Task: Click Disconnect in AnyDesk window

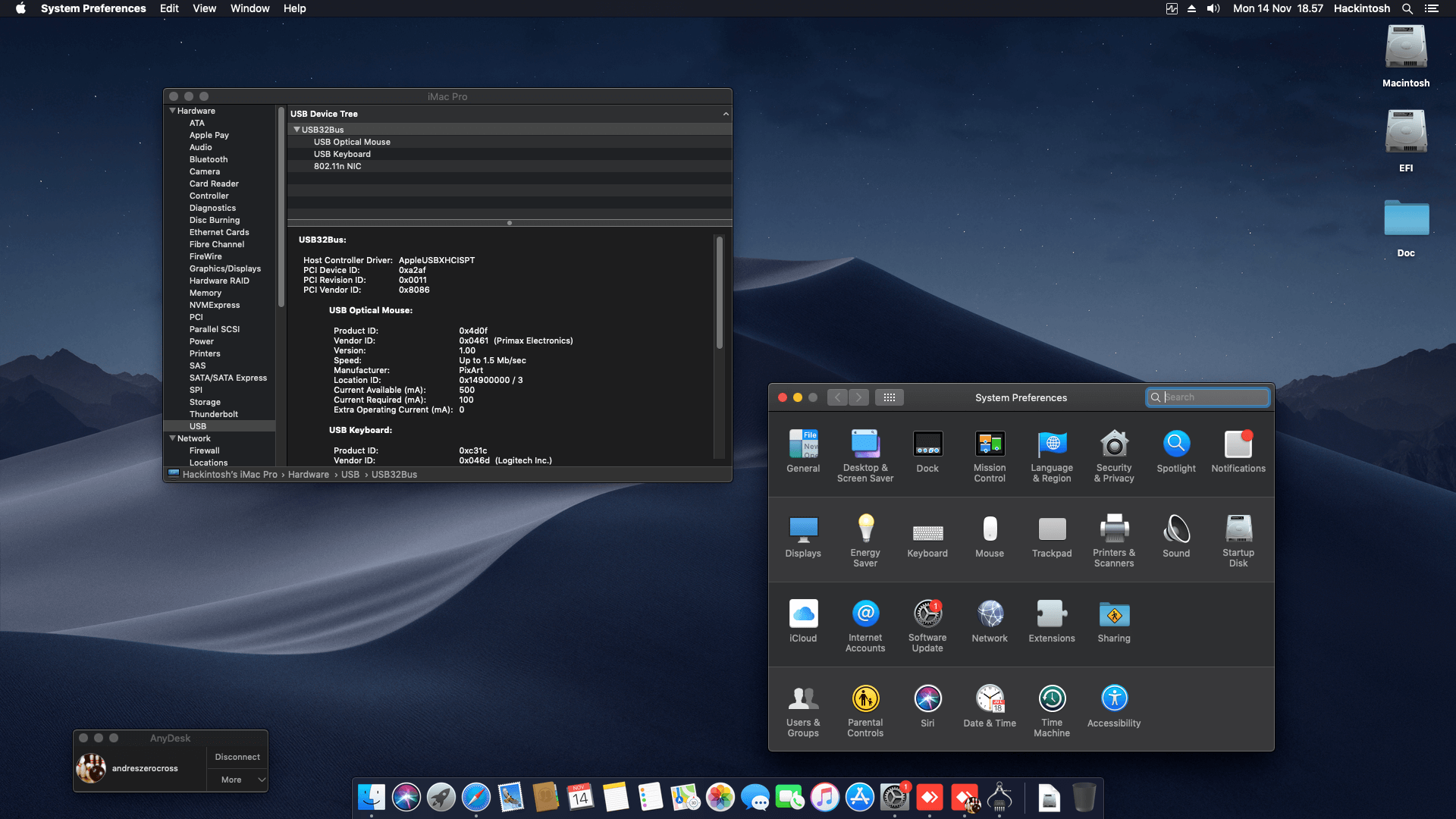Action: (x=237, y=757)
